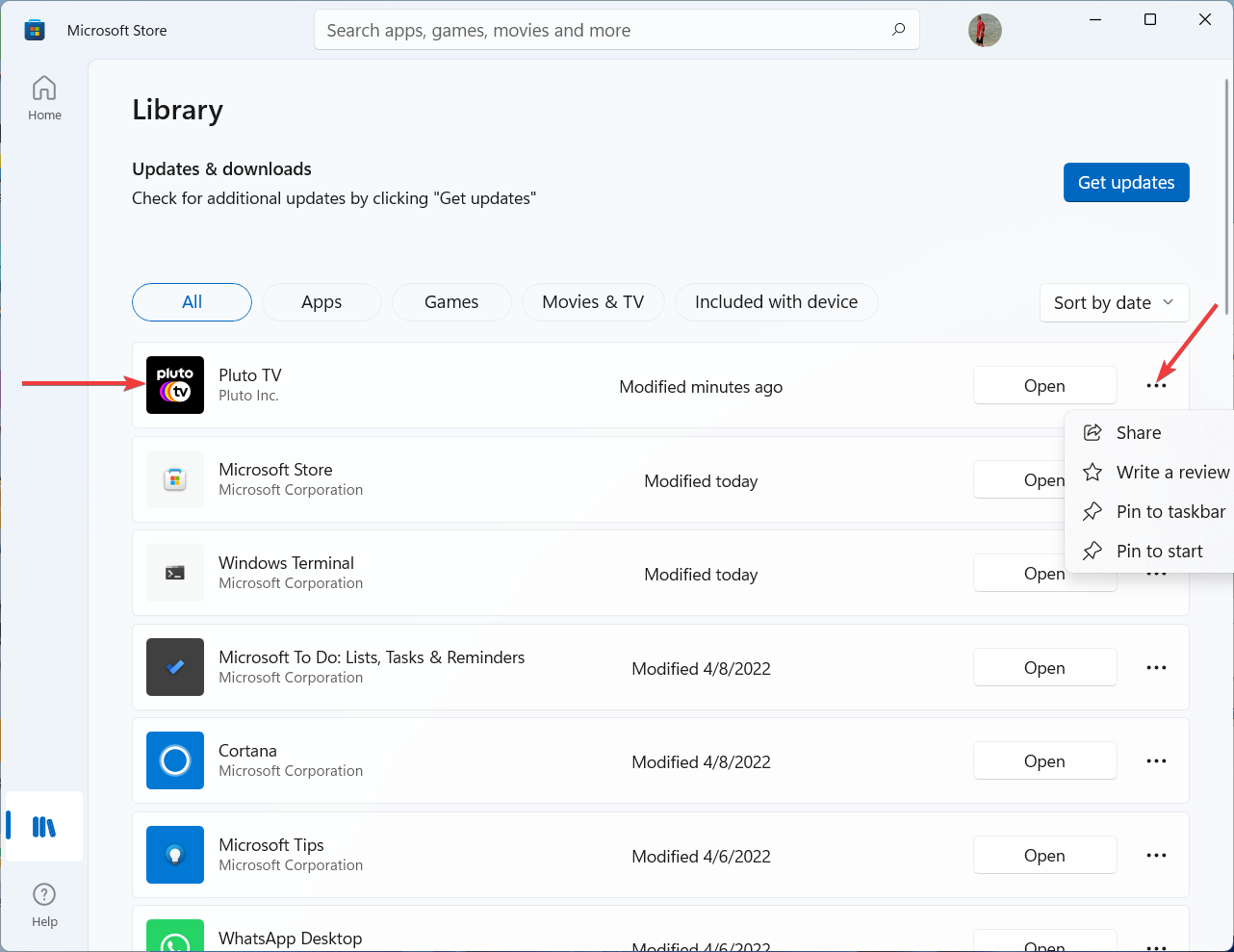Viewport: 1234px width, 952px height.
Task: Open the Library sidebar icon
Action: point(44,826)
